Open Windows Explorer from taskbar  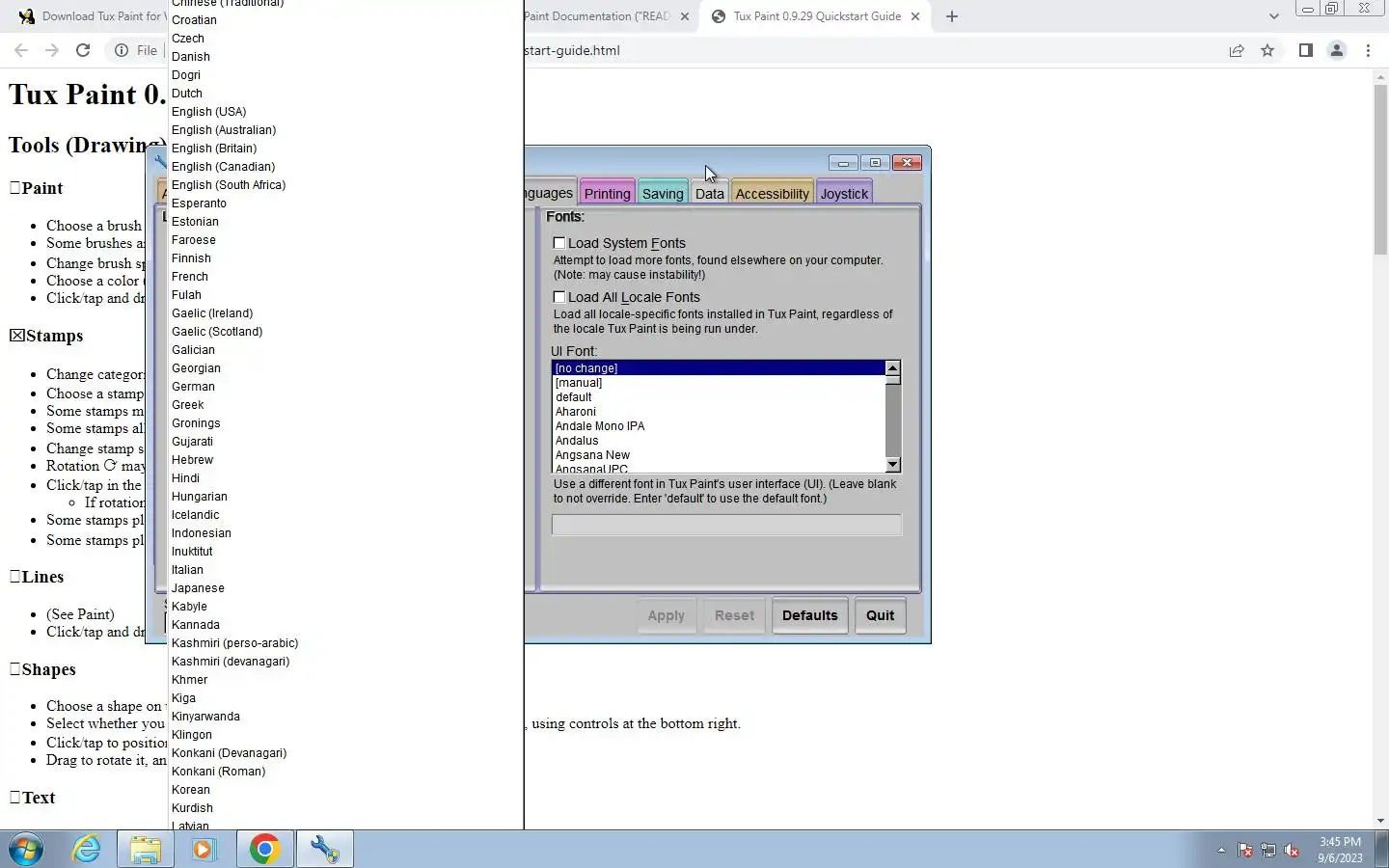click(x=146, y=850)
